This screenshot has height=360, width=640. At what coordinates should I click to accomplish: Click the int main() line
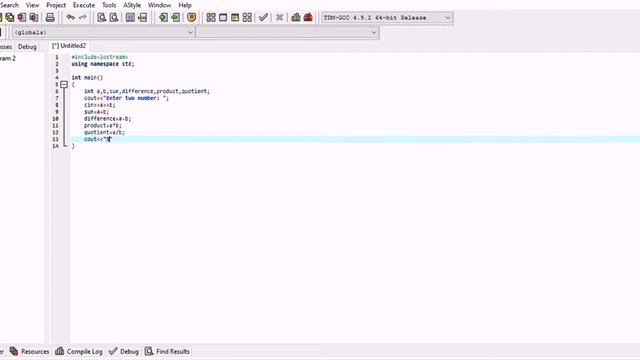87,78
